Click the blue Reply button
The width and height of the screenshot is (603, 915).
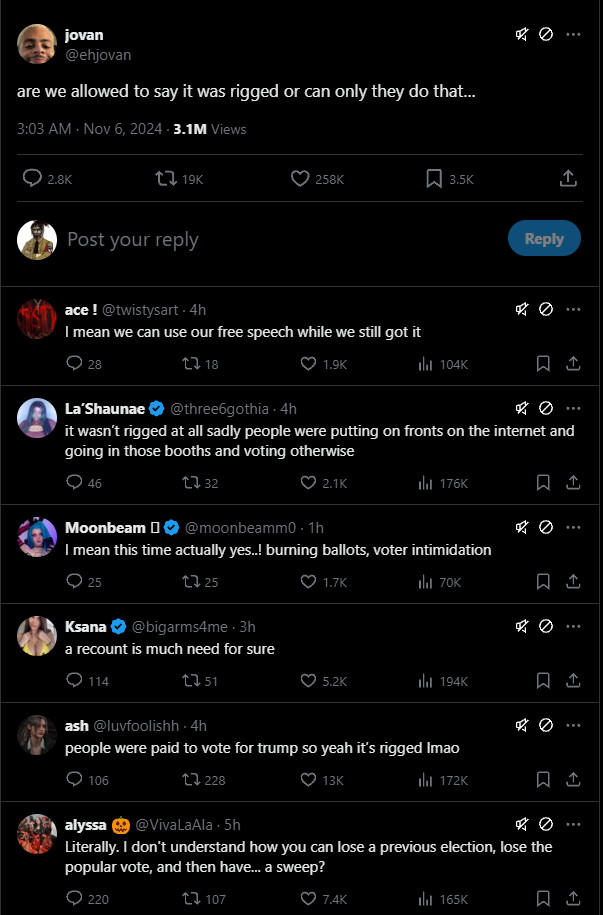pos(544,239)
